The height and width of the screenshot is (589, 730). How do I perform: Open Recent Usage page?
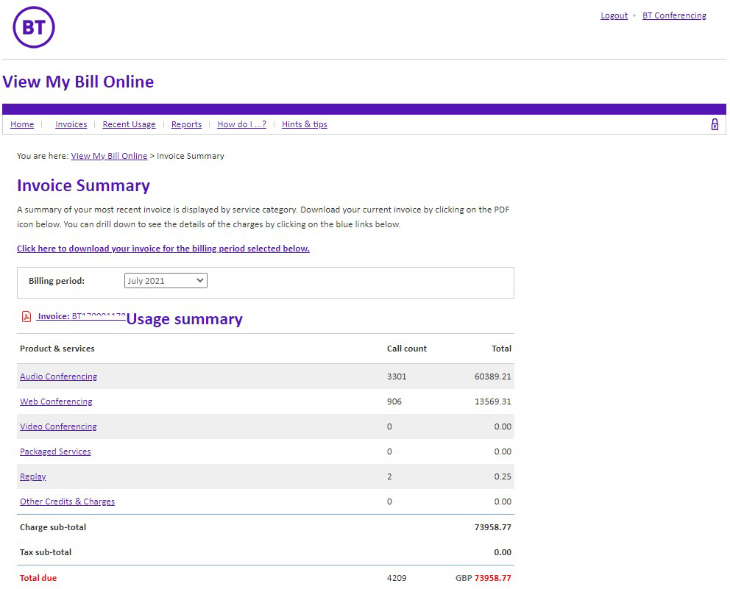tap(129, 124)
